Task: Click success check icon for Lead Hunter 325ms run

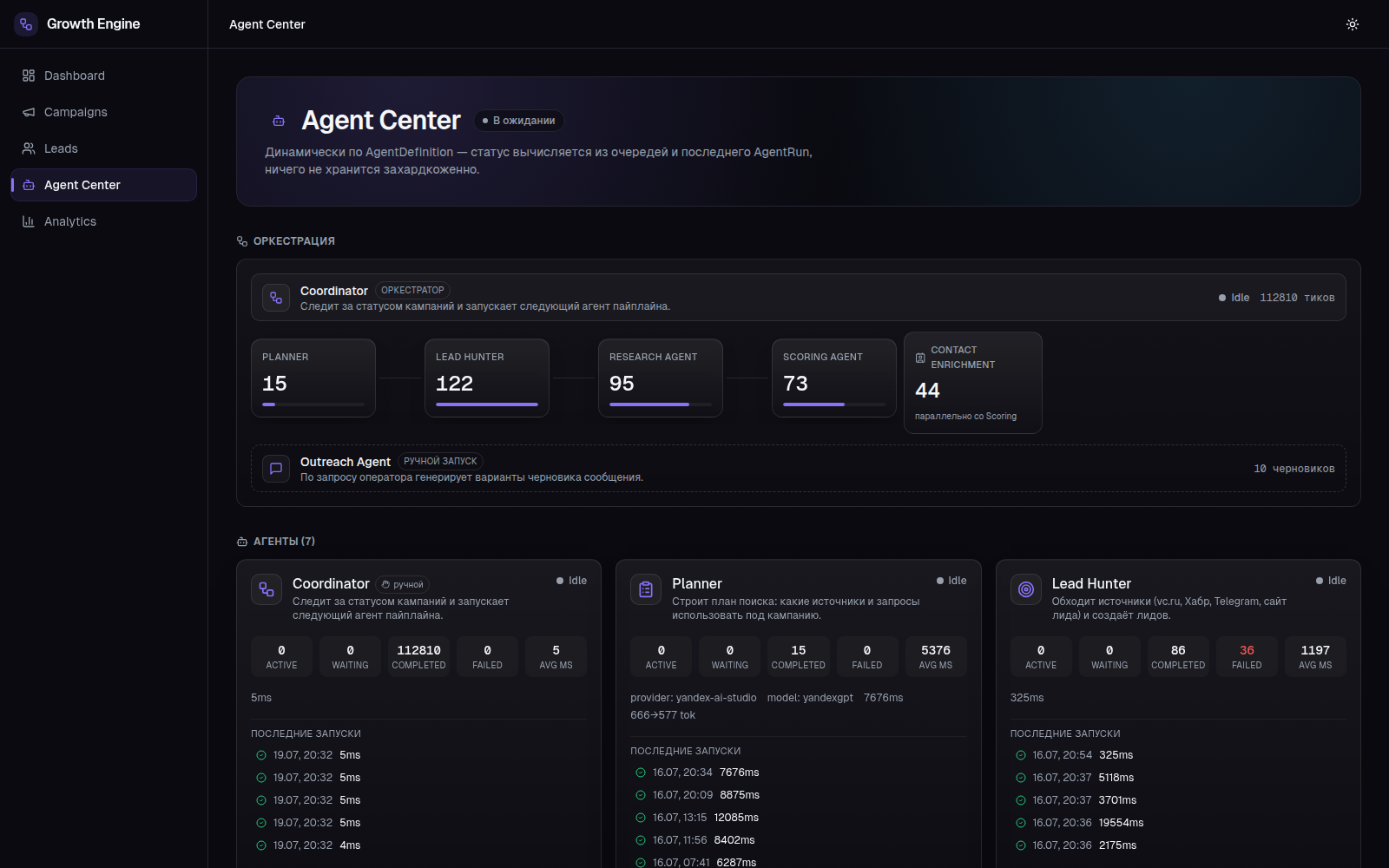Action: tap(1021, 755)
